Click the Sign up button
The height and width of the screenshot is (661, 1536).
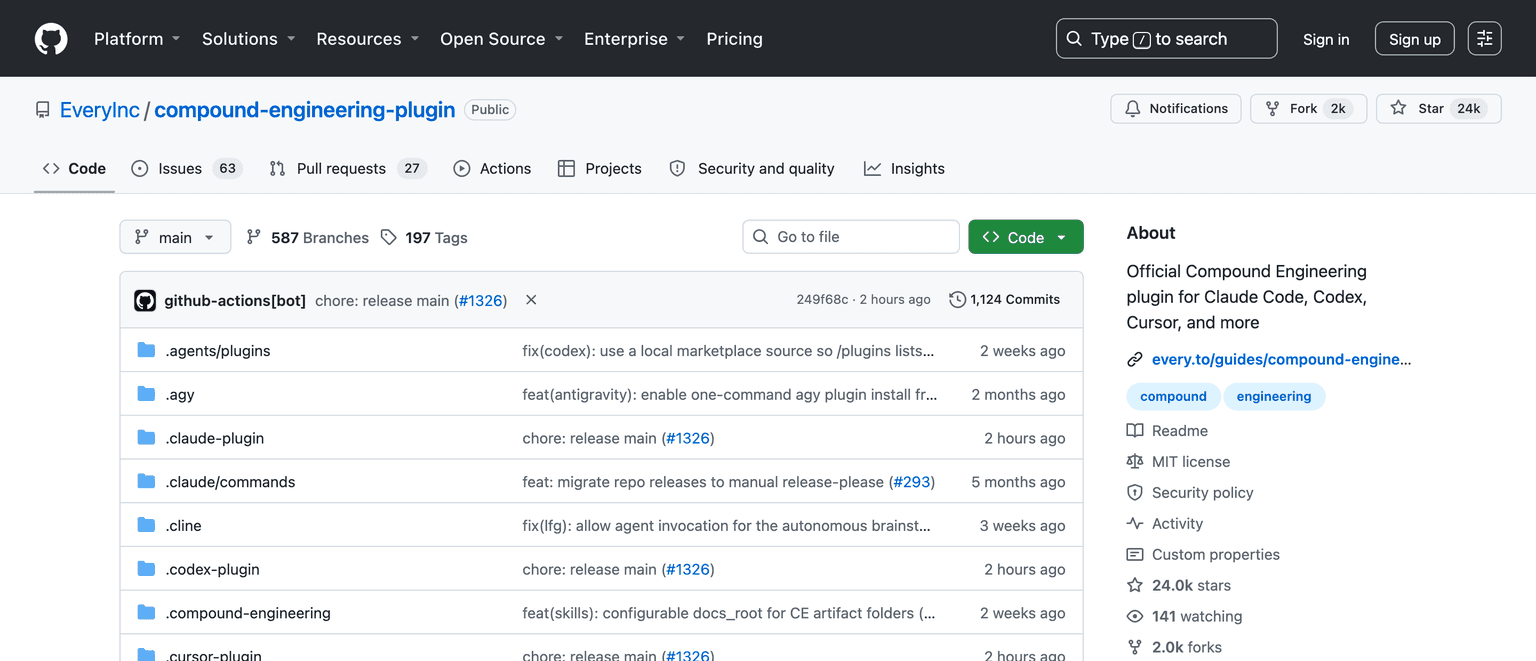click(x=1415, y=39)
